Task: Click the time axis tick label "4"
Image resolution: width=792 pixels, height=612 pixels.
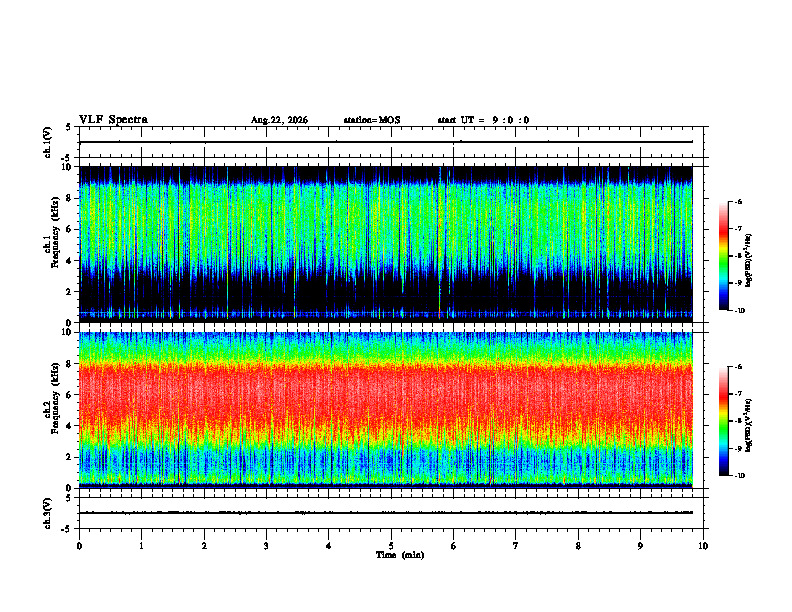Action: pos(329,546)
